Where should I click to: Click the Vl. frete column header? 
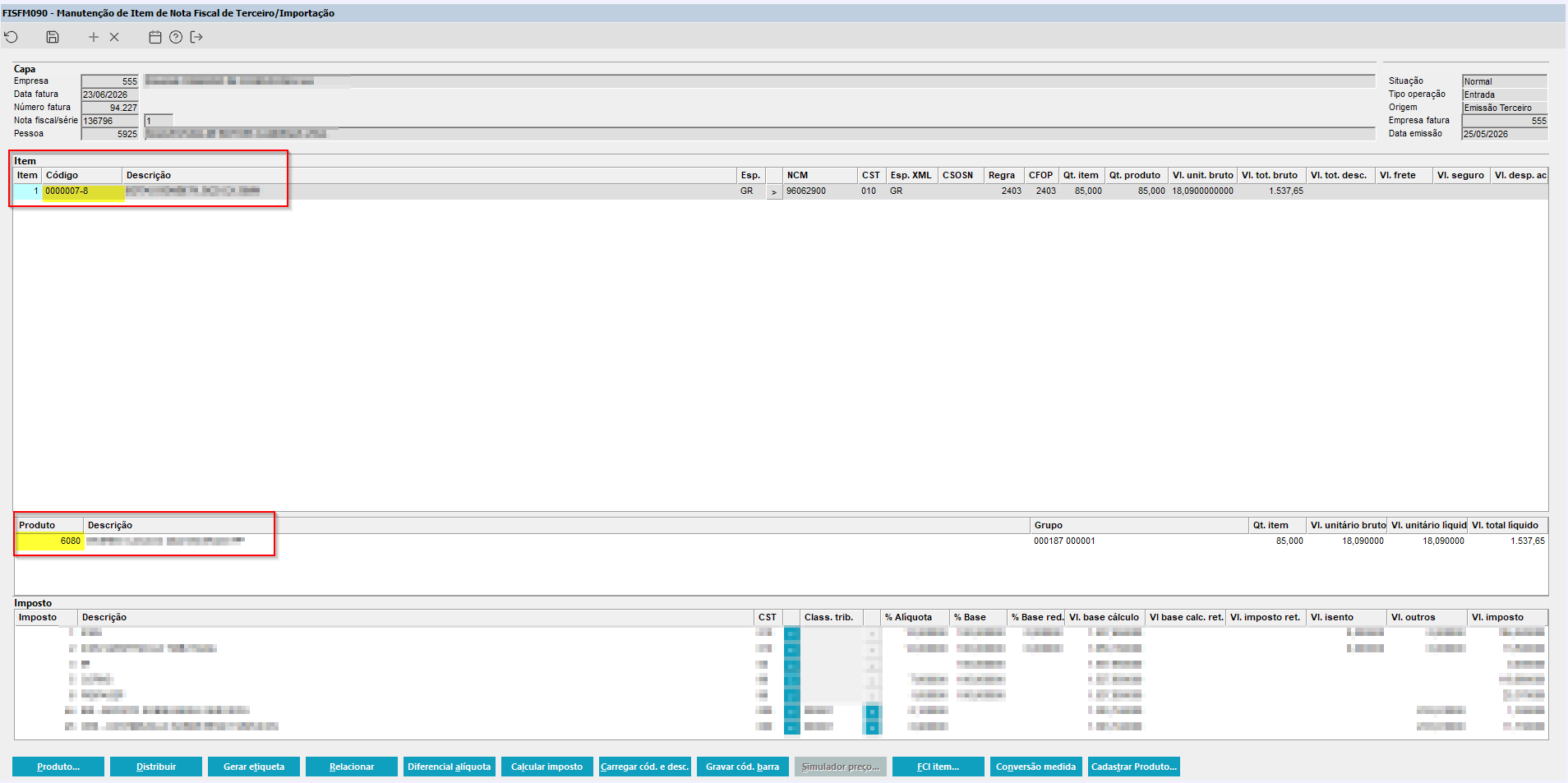(x=1403, y=175)
